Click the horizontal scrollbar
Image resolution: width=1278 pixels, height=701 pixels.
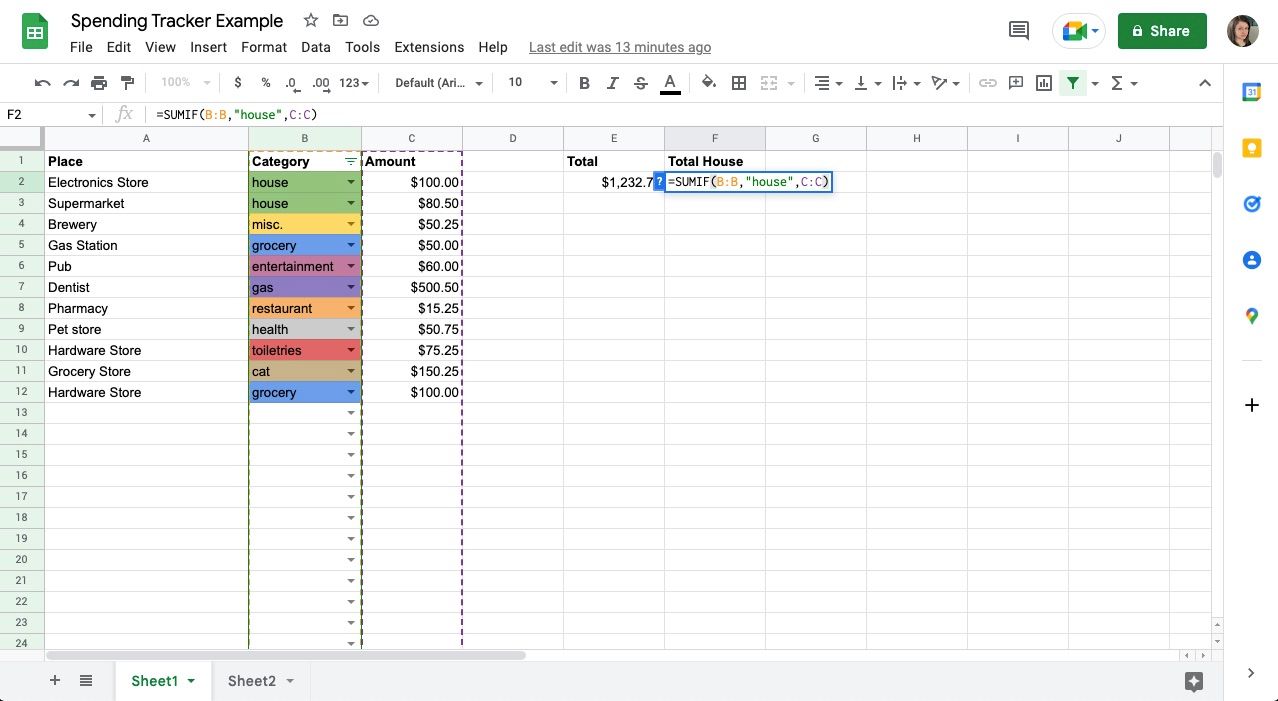(x=285, y=656)
